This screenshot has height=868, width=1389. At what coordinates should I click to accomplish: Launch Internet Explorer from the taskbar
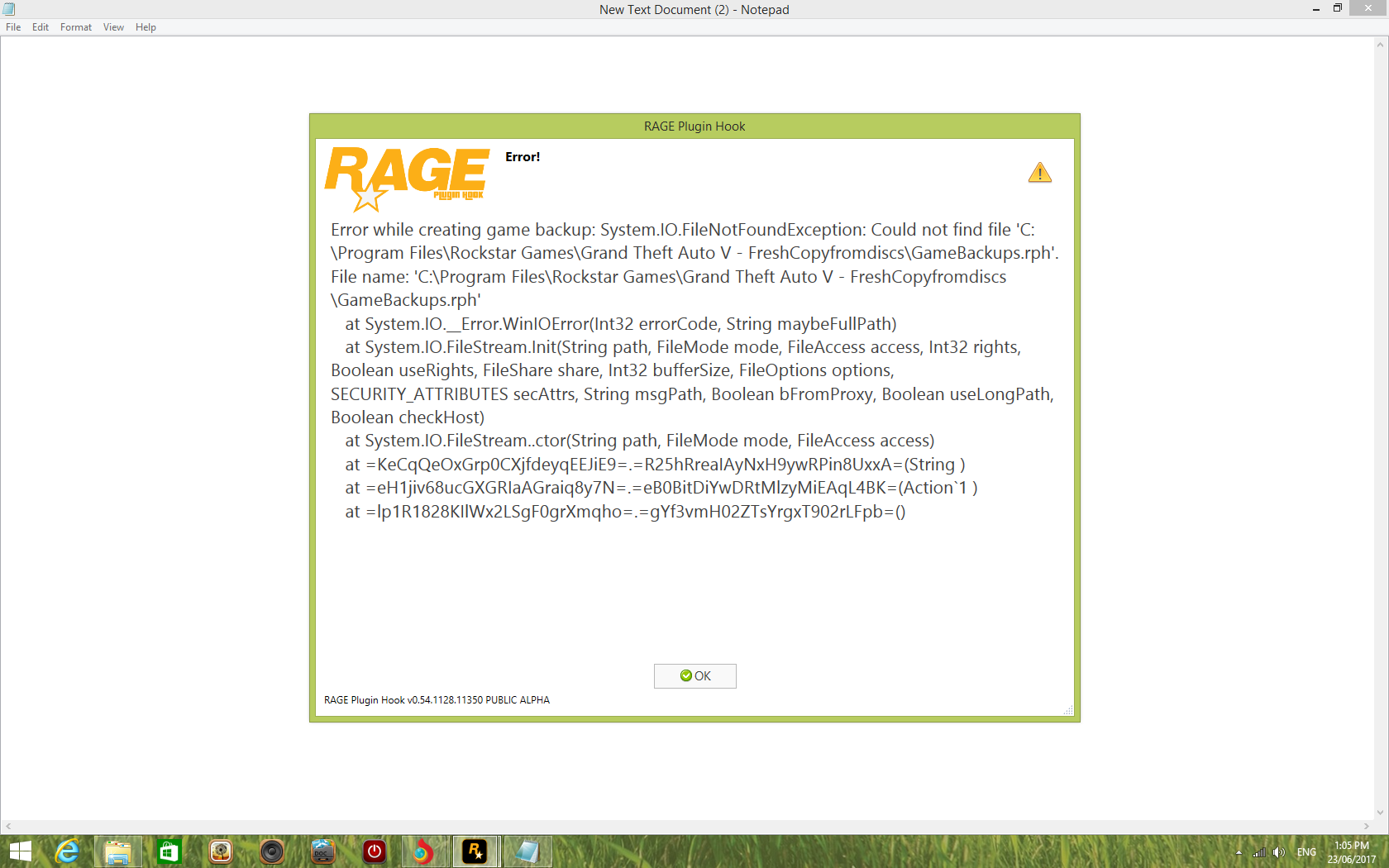(x=66, y=851)
